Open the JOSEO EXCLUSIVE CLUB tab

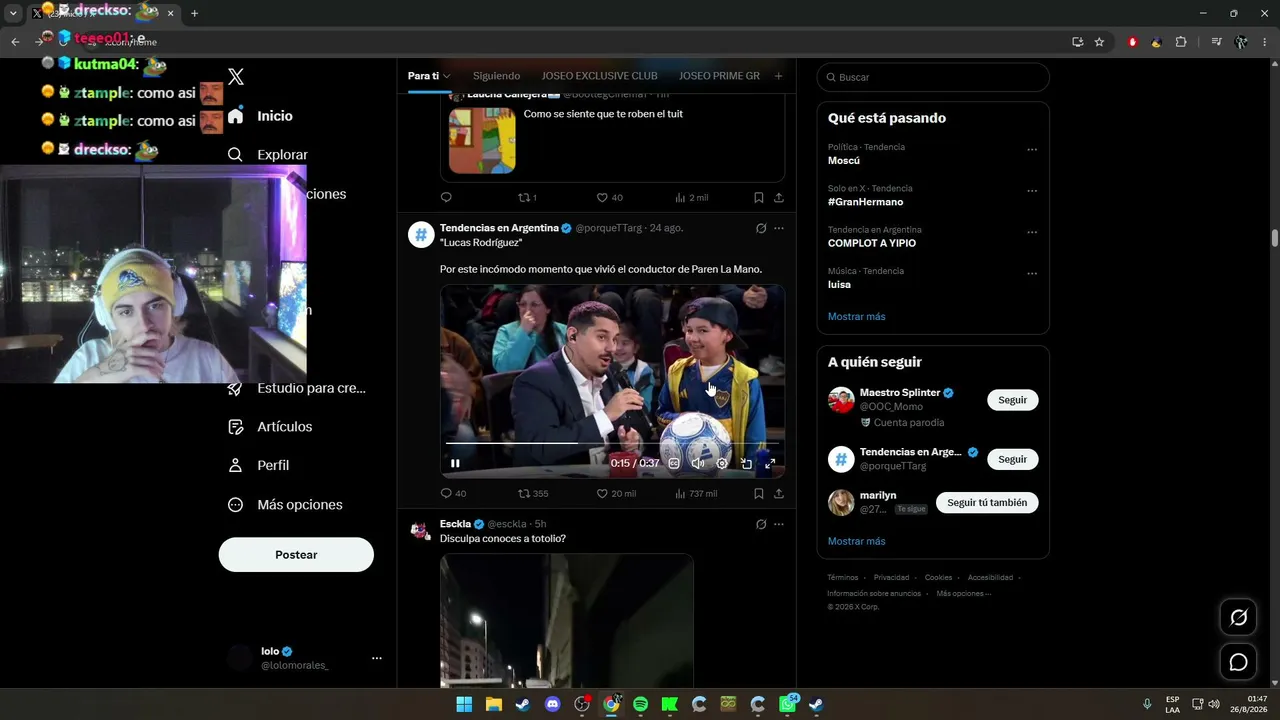(x=599, y=76)
